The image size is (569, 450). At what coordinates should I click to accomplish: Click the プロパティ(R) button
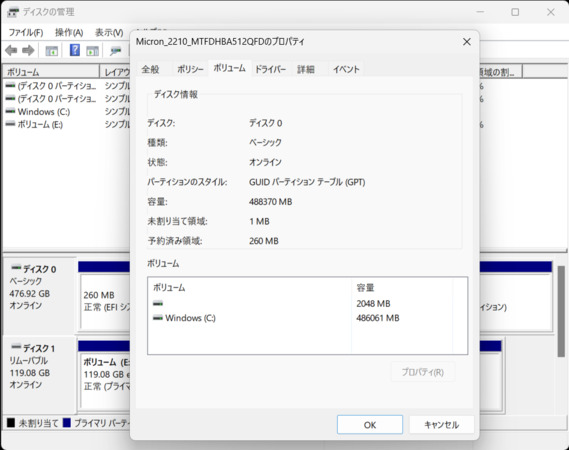pos(423,372)
